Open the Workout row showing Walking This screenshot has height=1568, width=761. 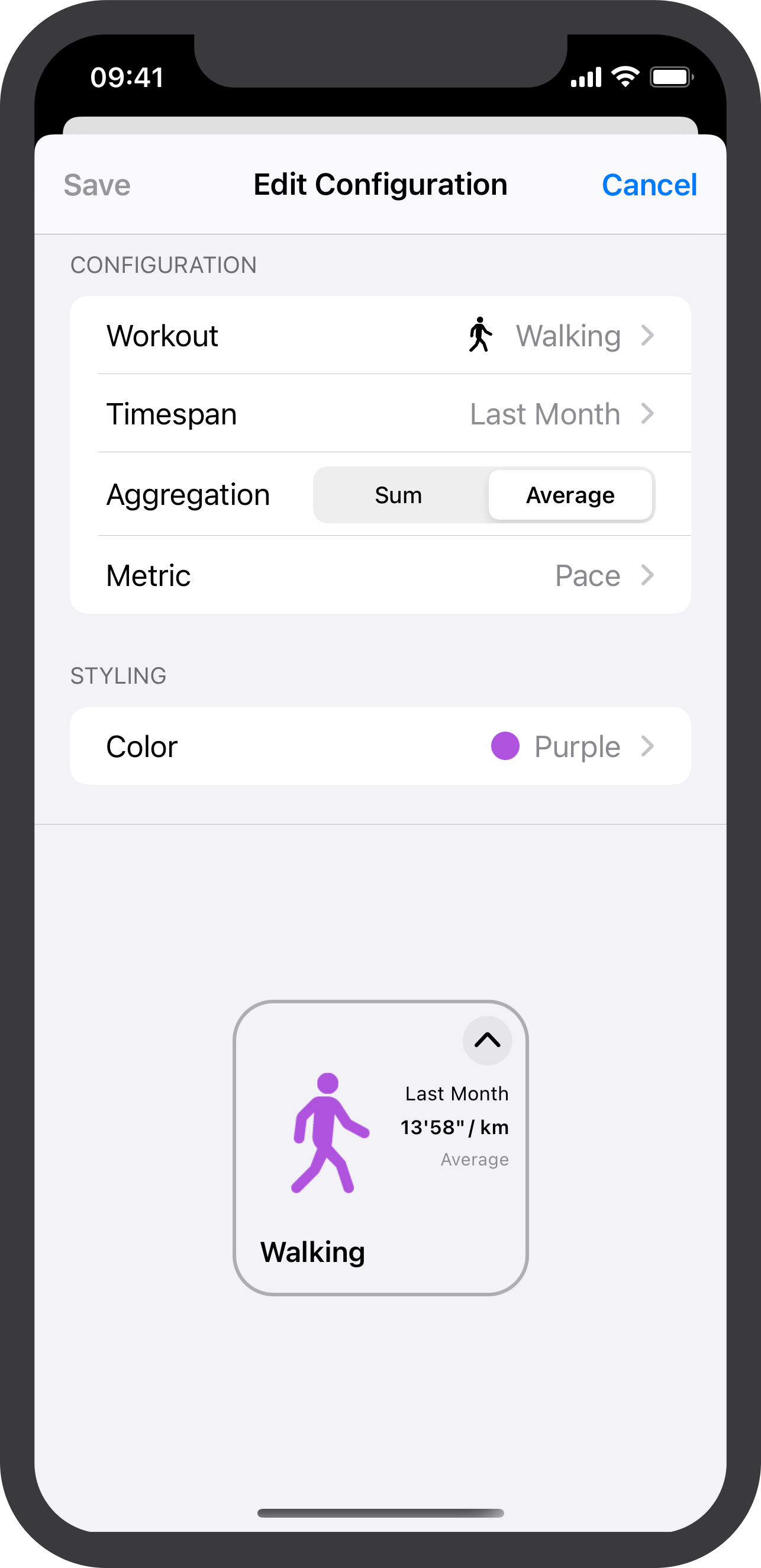[x=380, y=336]
